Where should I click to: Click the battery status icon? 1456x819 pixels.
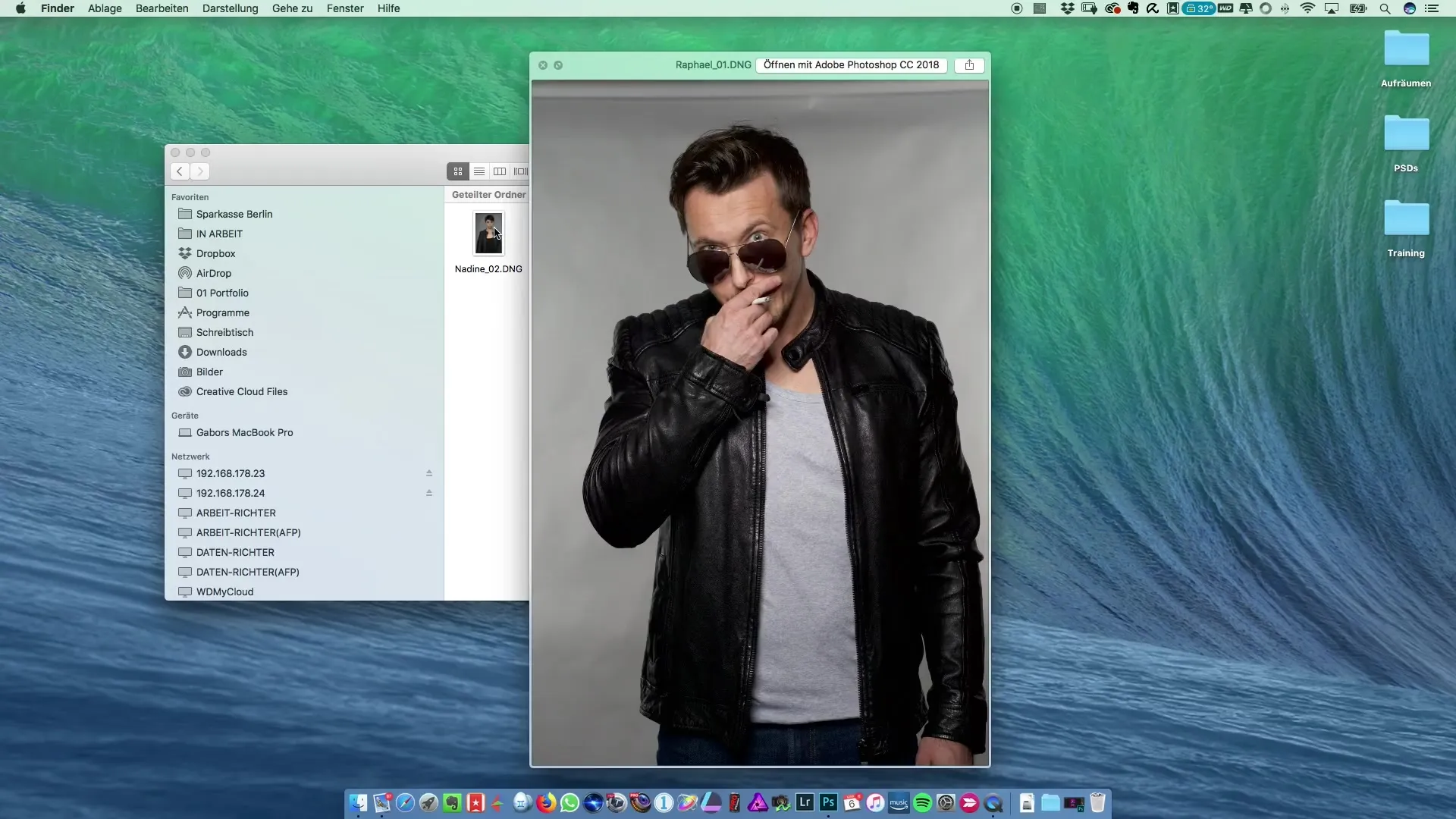1358,8
